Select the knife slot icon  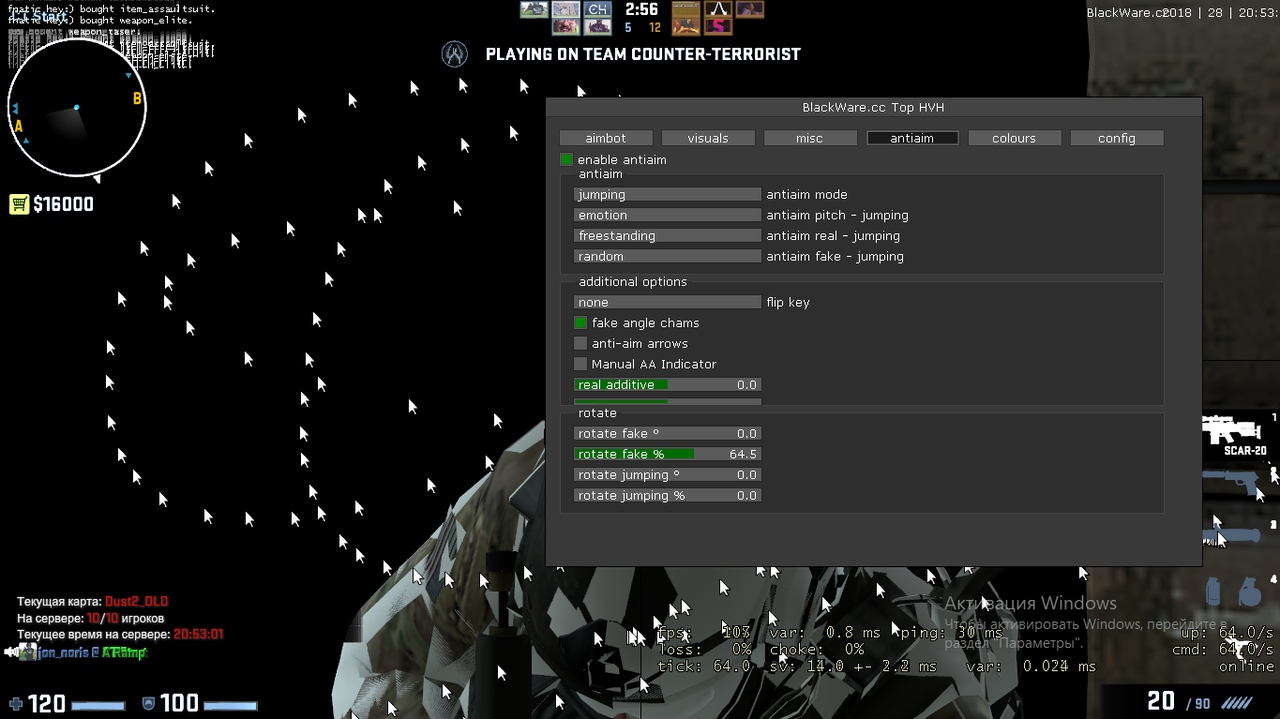[x=1231, y=535]
